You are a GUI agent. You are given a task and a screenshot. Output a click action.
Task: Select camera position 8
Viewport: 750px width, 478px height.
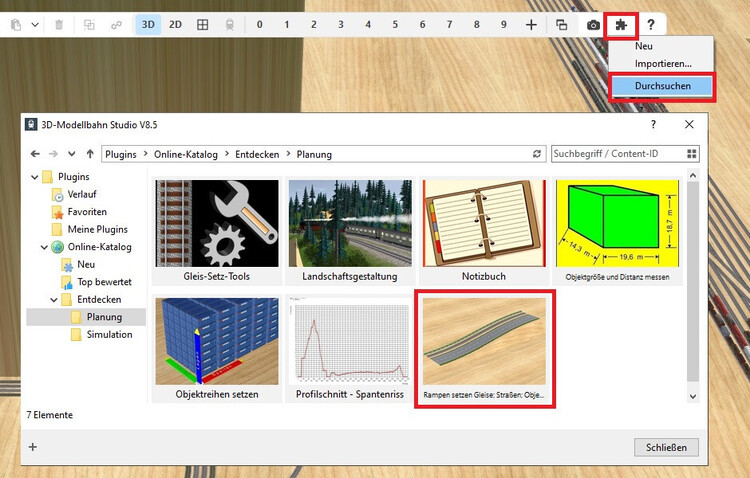[476, 24]
